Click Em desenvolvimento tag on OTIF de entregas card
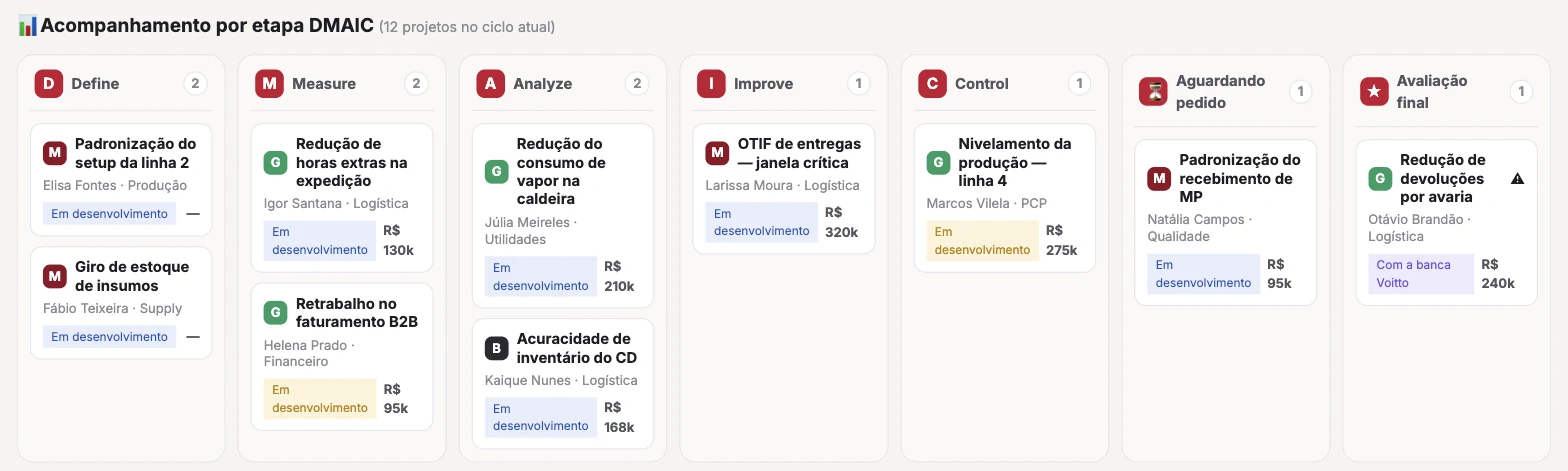Screen dimensions: 1568x471 [762, 223]
